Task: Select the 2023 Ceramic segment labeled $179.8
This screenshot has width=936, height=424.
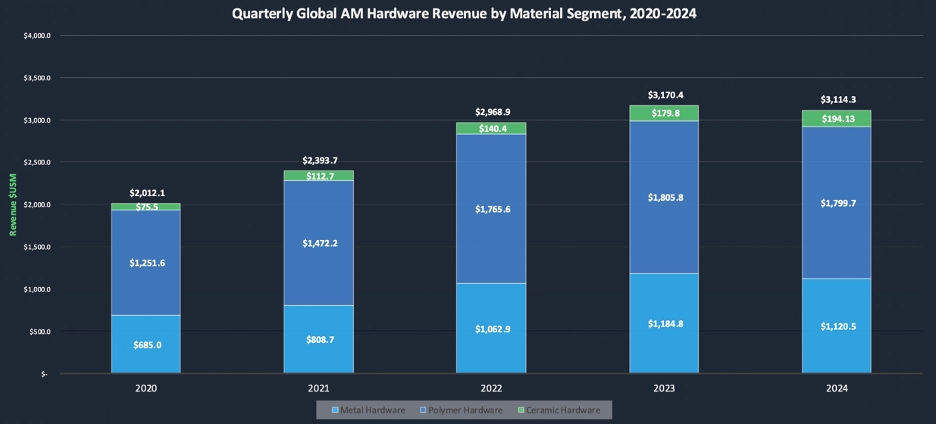Action: tap(664, 113)
